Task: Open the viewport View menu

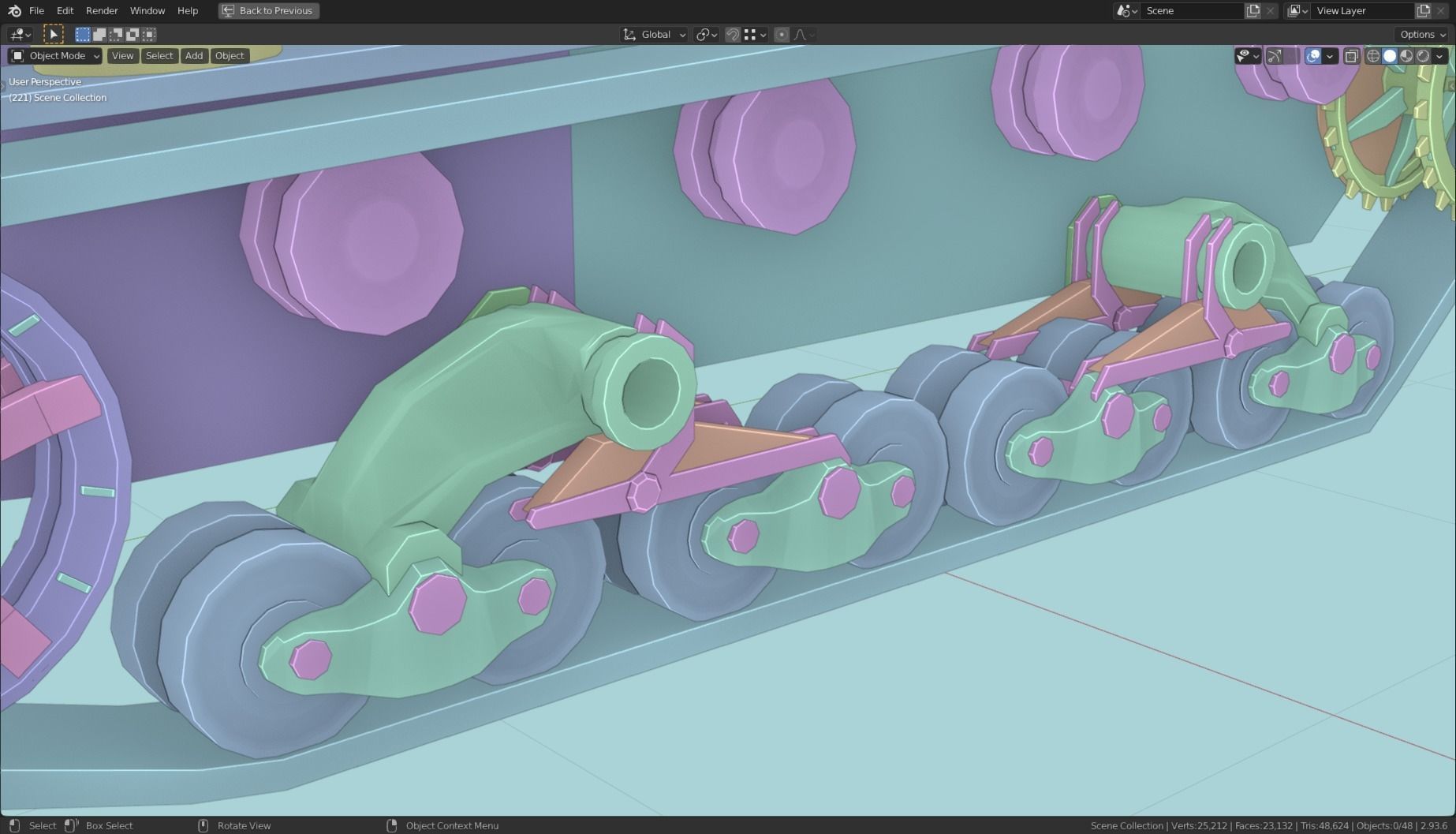Action: pyautogui.click(x=122, y=55)
